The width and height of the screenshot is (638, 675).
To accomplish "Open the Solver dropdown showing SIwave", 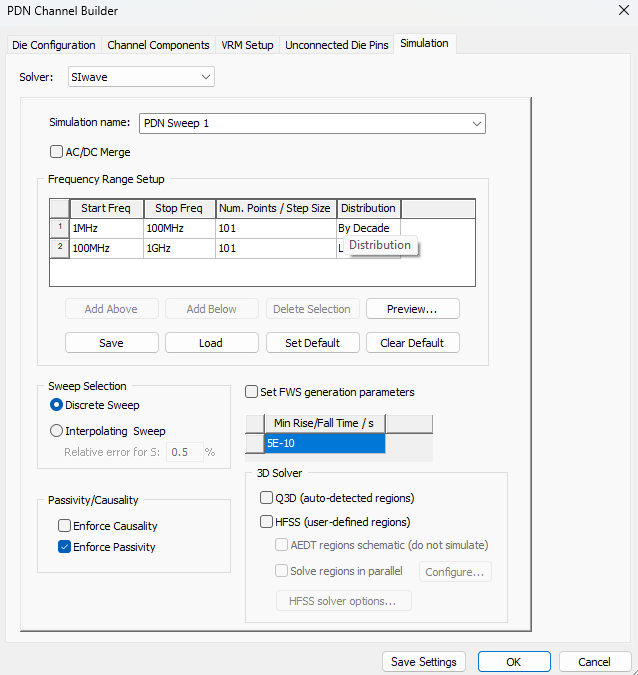I will pyautogui.click(x=140, y=76).
